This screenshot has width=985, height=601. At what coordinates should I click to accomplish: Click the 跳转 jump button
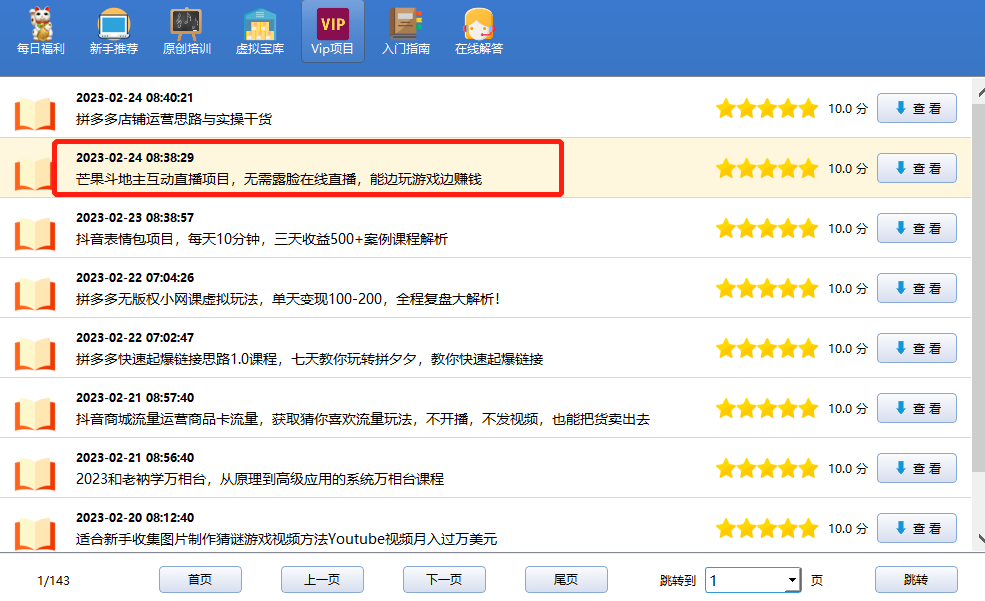click(x=916, y=580)
